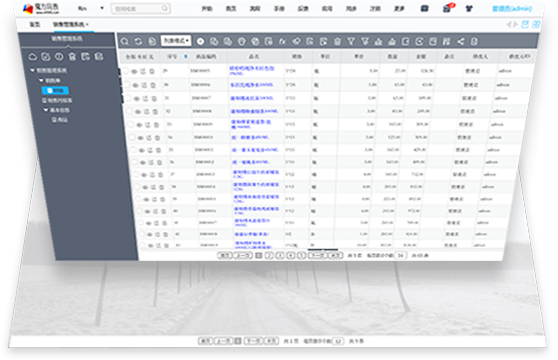558x360 pixels.
Task: Open the dropdown arrow beside the search box
Action: (102, 8)
